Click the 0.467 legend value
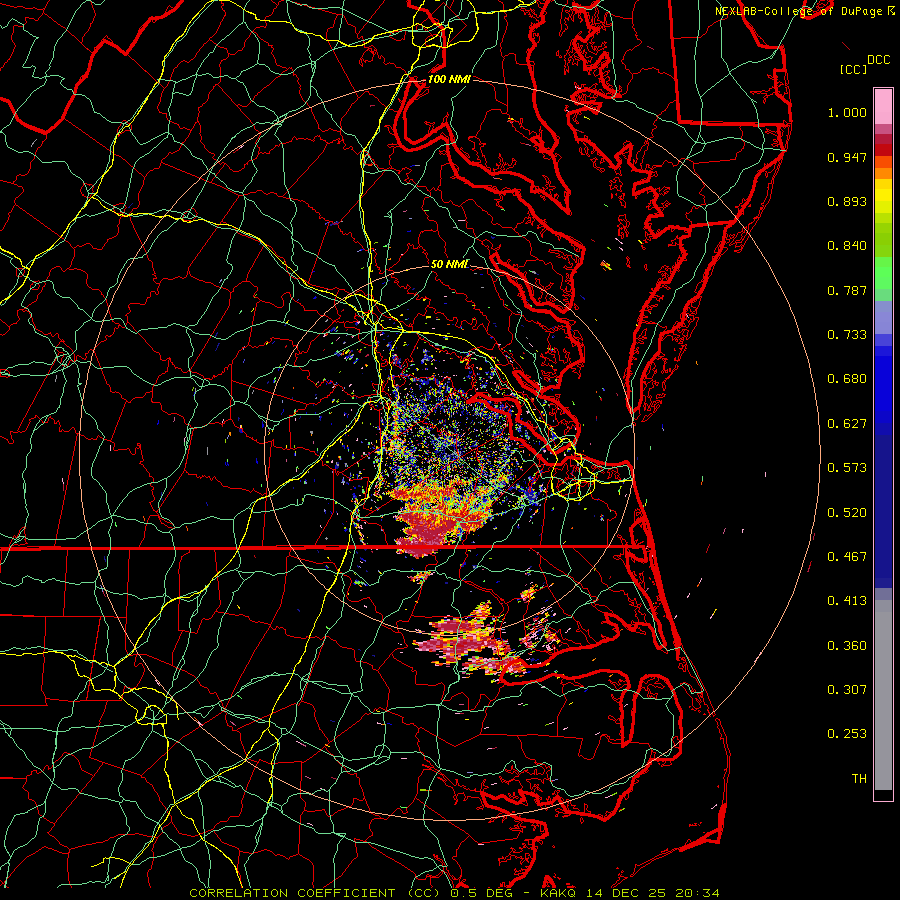 tap(847, 557)
